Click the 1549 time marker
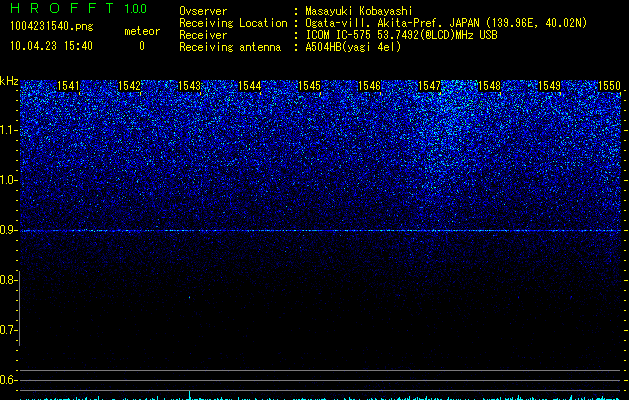The height and width of the screenshot is (400, 629). [x=550, y=86]
